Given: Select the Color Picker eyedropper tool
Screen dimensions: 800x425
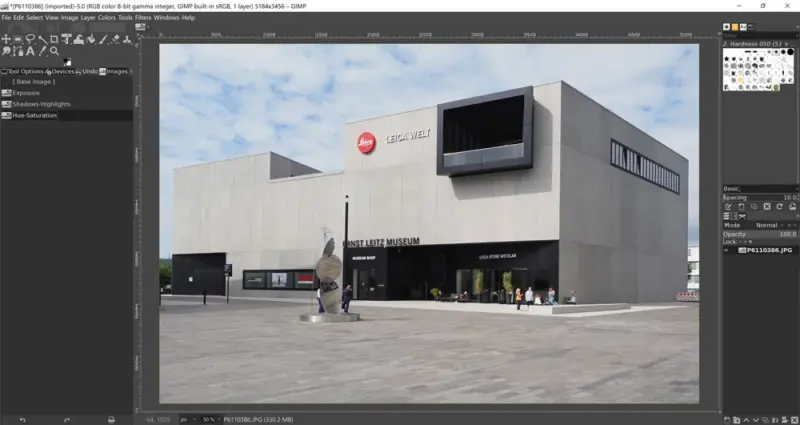Looking at the screenshot, I should (42, 51).
